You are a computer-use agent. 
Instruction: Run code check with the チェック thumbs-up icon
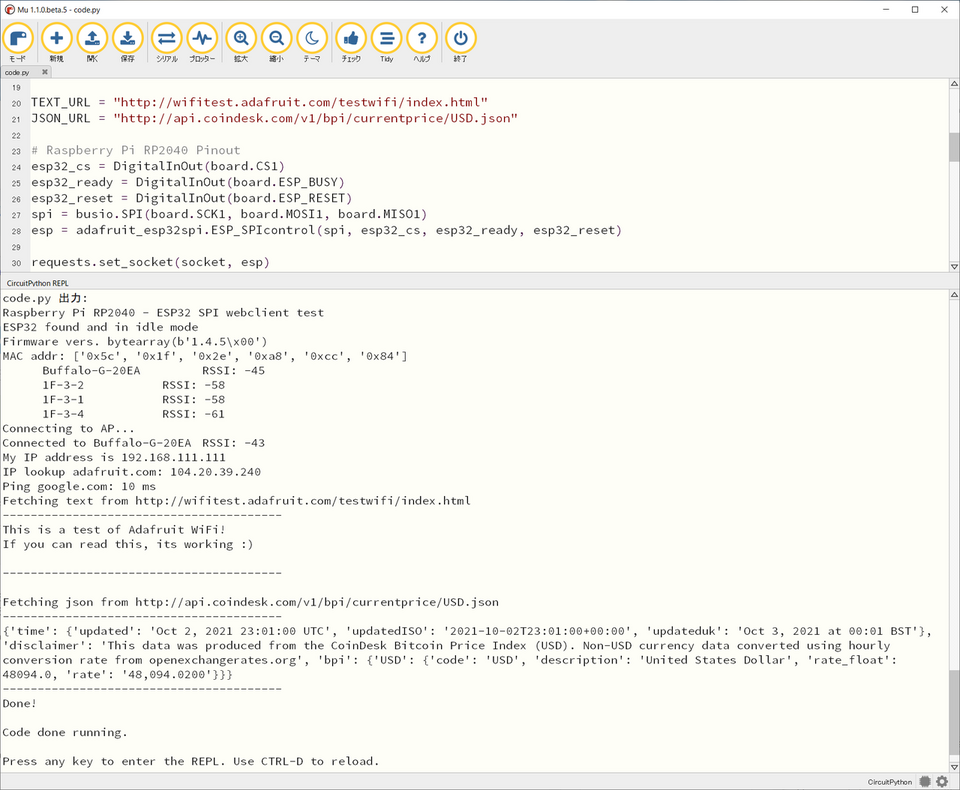pos(350,40)
